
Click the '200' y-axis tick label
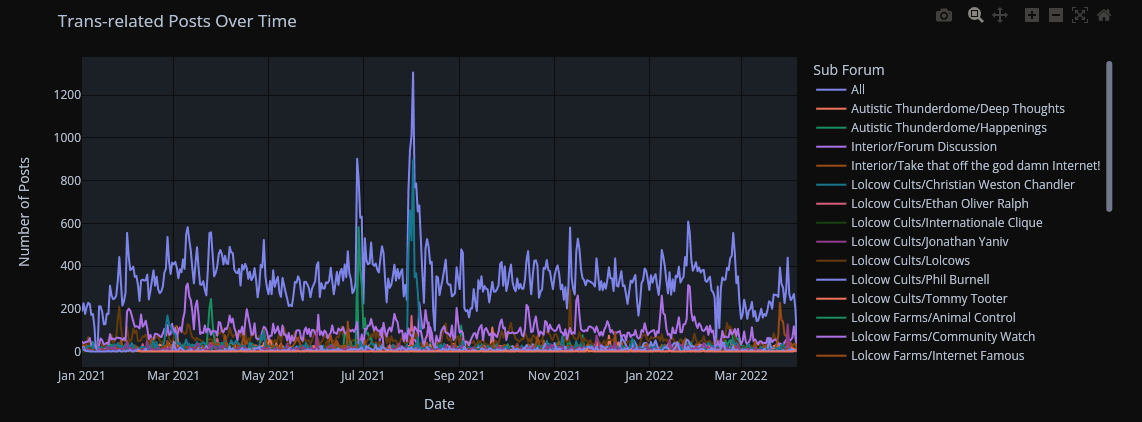70,309
